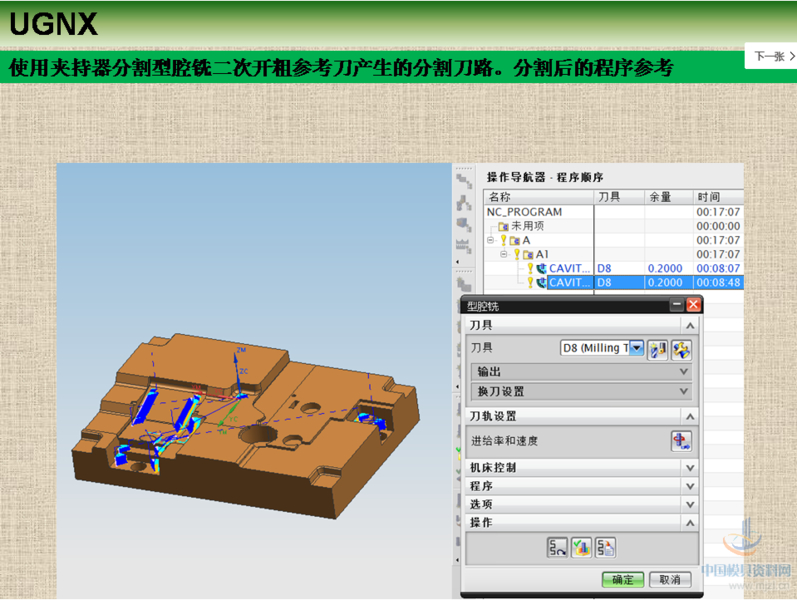Open the 进给率和速度 settings icon

pos(681,441)
